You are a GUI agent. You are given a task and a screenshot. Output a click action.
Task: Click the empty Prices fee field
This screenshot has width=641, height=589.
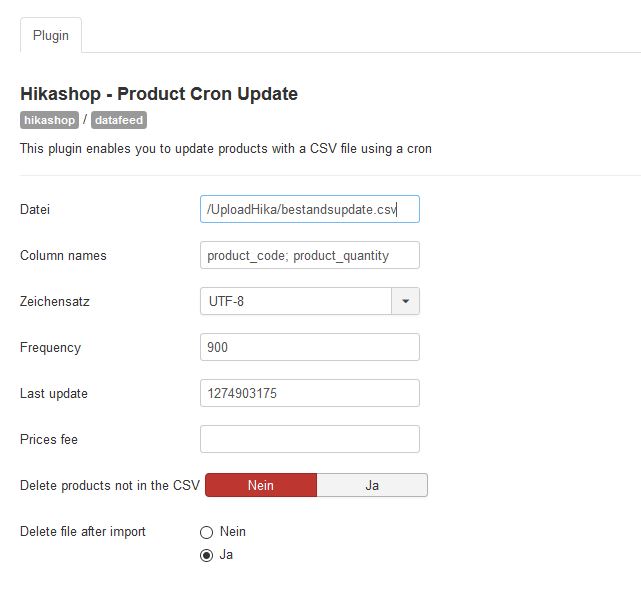coord(309,439)
